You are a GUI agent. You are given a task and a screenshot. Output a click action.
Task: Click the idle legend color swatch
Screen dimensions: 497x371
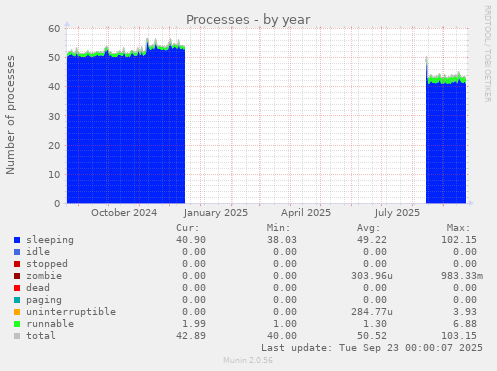click(x=17, y=252)
